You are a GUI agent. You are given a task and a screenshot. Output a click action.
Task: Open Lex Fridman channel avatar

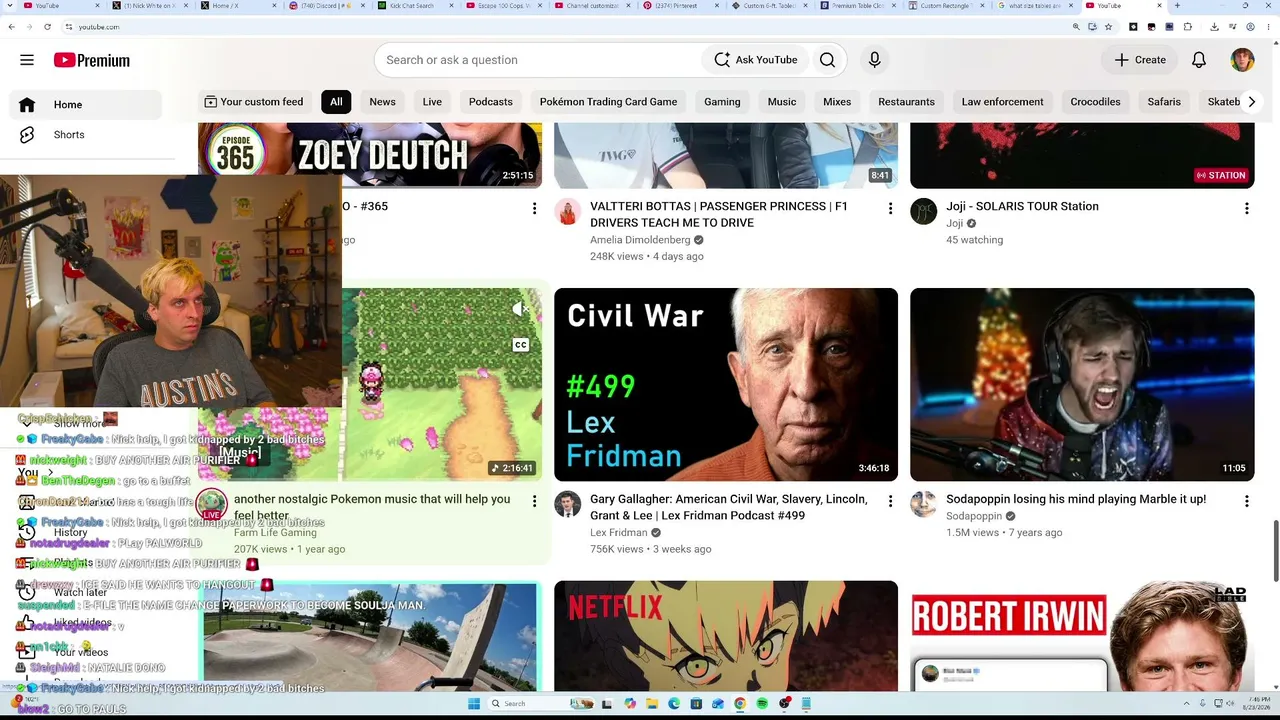coord(568,504)
